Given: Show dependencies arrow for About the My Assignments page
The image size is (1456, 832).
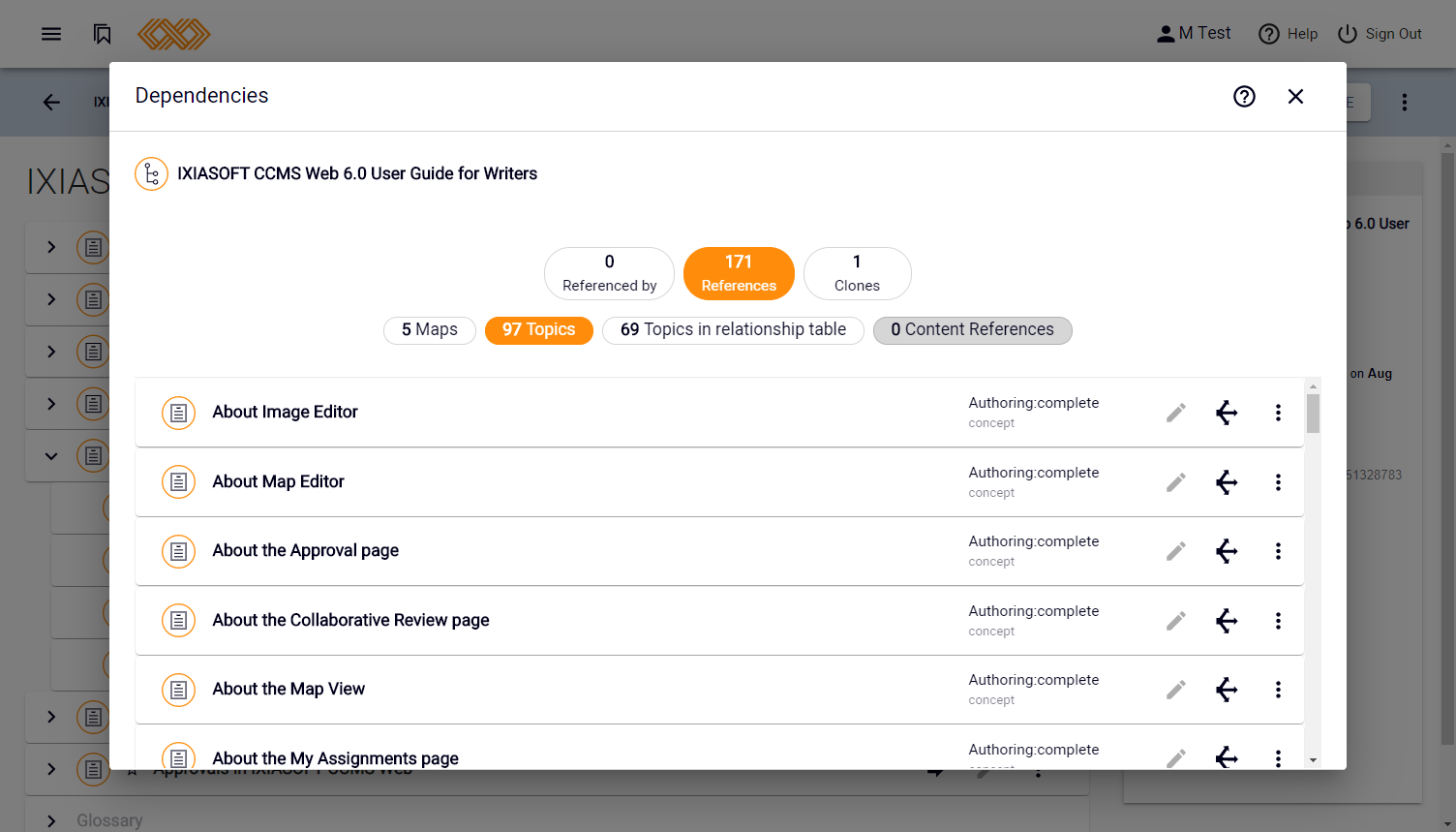Looking at the screenshot, I should click(x=1227, y=757).
